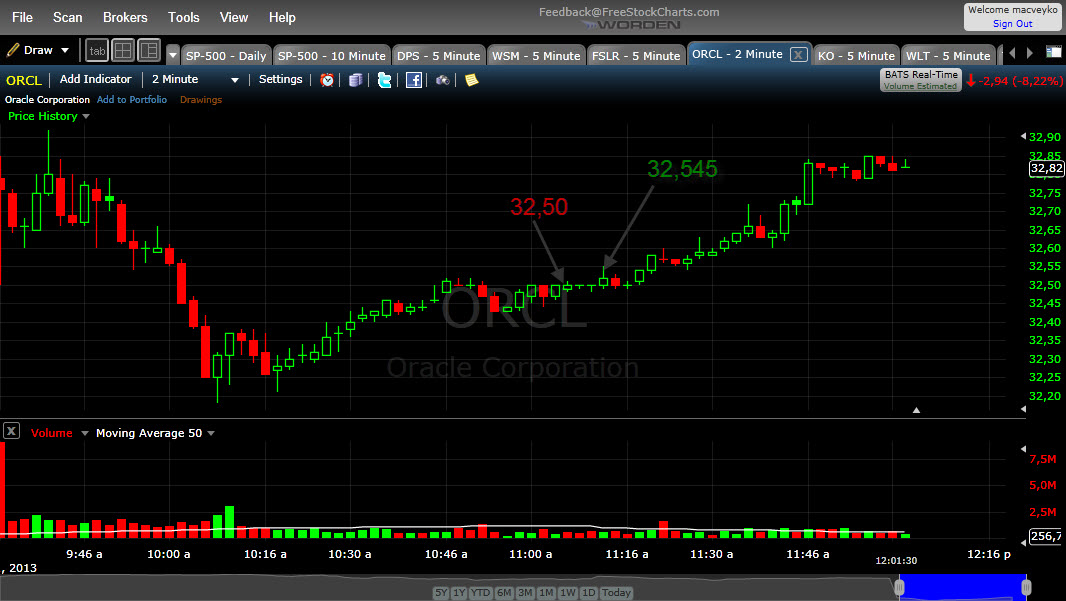Open the yellow sticky note icon
The height and width of the screenshot is (601, 1066).
[471, 80]
